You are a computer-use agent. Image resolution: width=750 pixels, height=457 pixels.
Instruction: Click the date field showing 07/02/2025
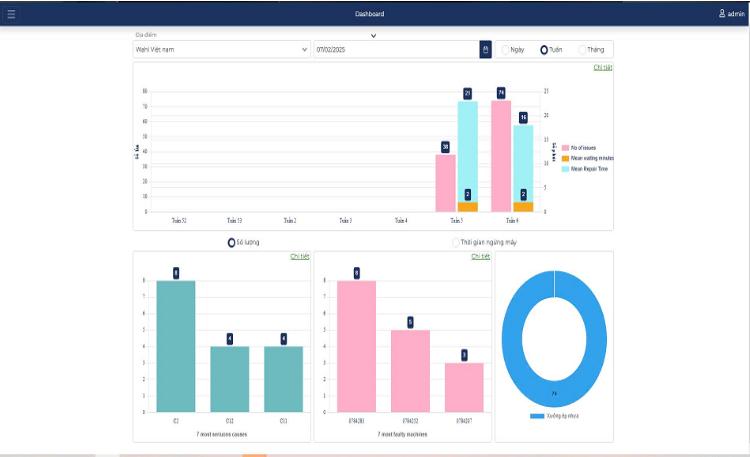pos(397,49)
